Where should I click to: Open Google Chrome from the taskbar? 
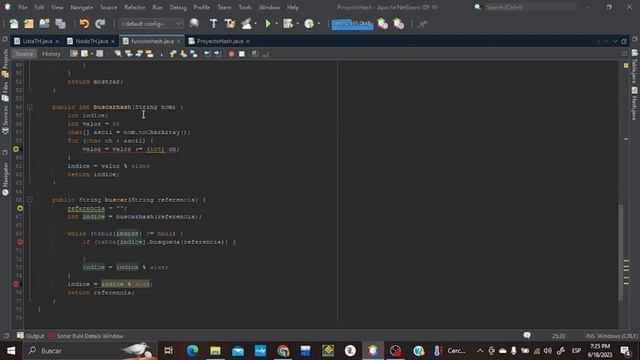(283, 351)
